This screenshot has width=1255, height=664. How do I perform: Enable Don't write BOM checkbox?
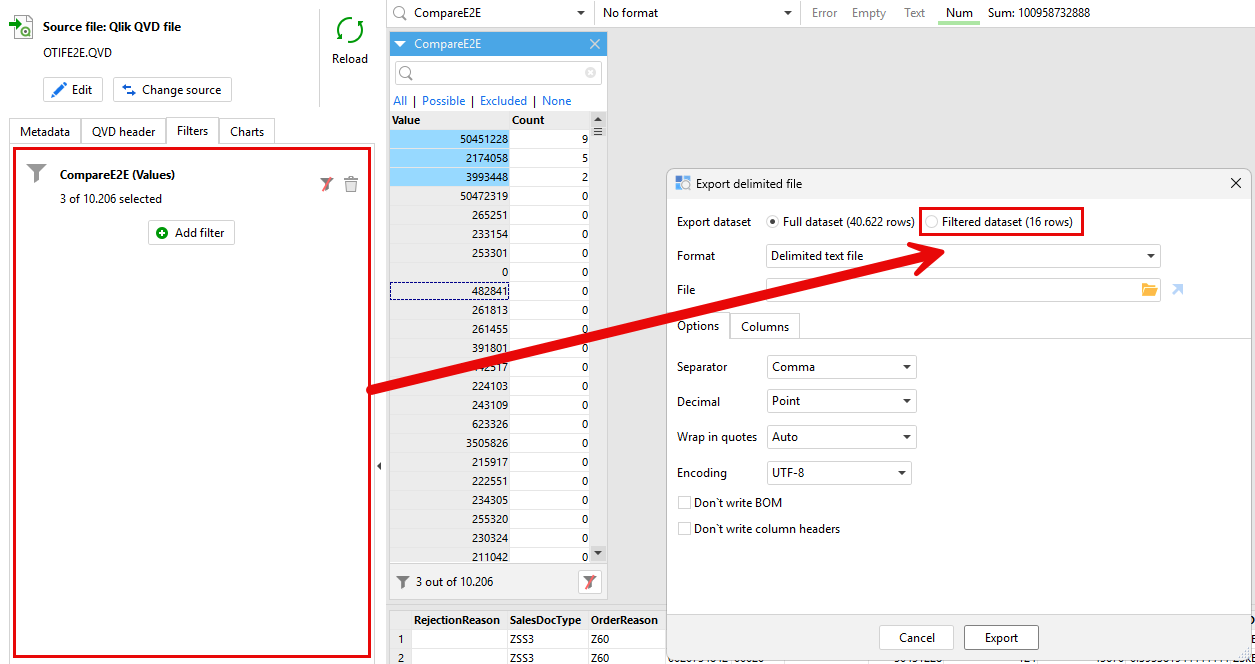point(685,503)
